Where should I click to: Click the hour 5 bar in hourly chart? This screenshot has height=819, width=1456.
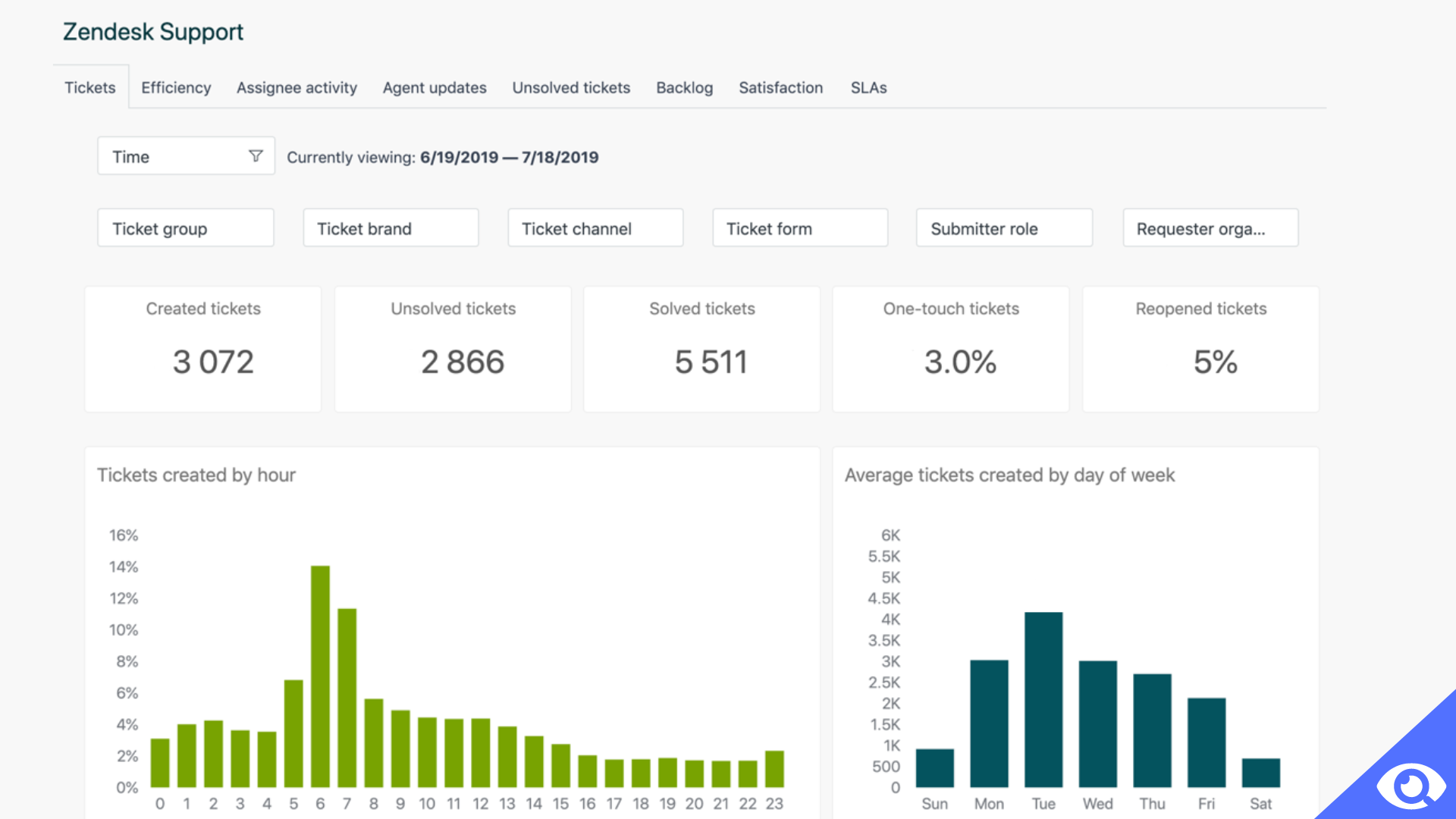293,733
